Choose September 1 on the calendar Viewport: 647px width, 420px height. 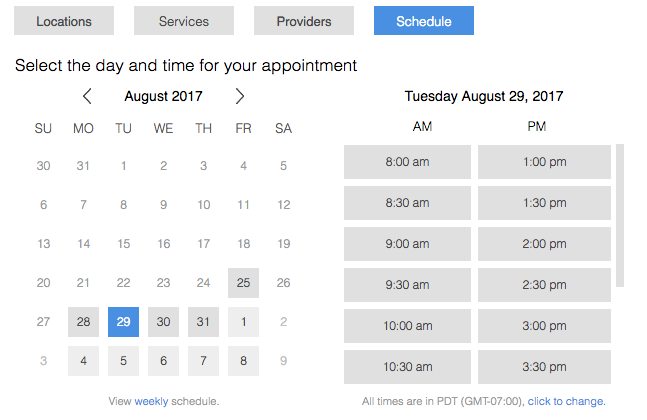(243, 322)
